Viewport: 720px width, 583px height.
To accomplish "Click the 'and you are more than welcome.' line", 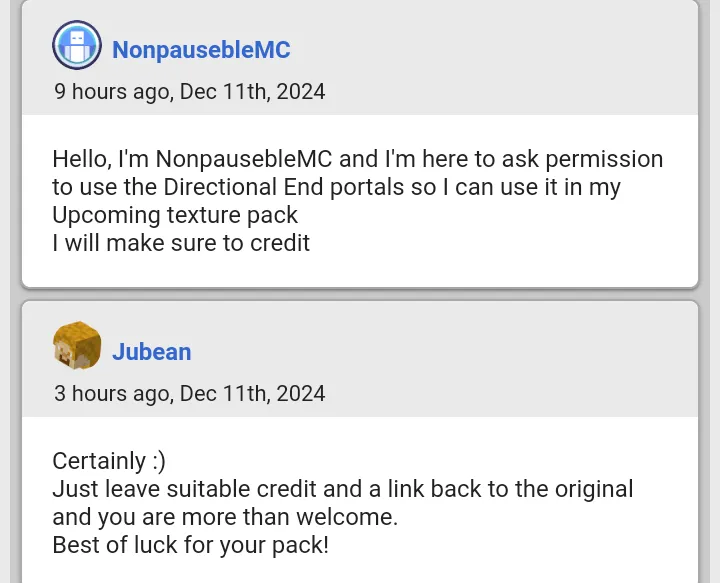I will (225, 517).
